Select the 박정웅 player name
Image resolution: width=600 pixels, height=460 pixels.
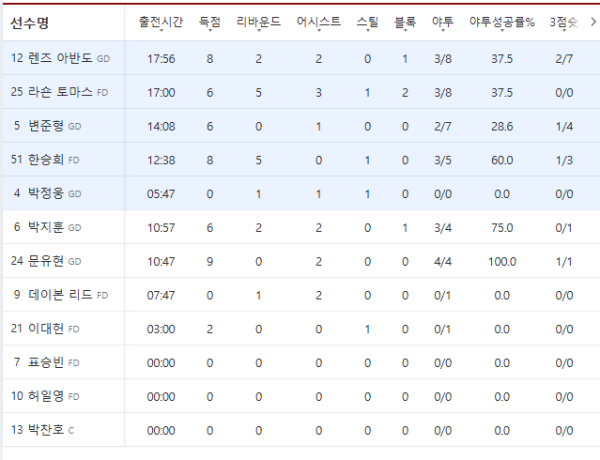(47, 193)
